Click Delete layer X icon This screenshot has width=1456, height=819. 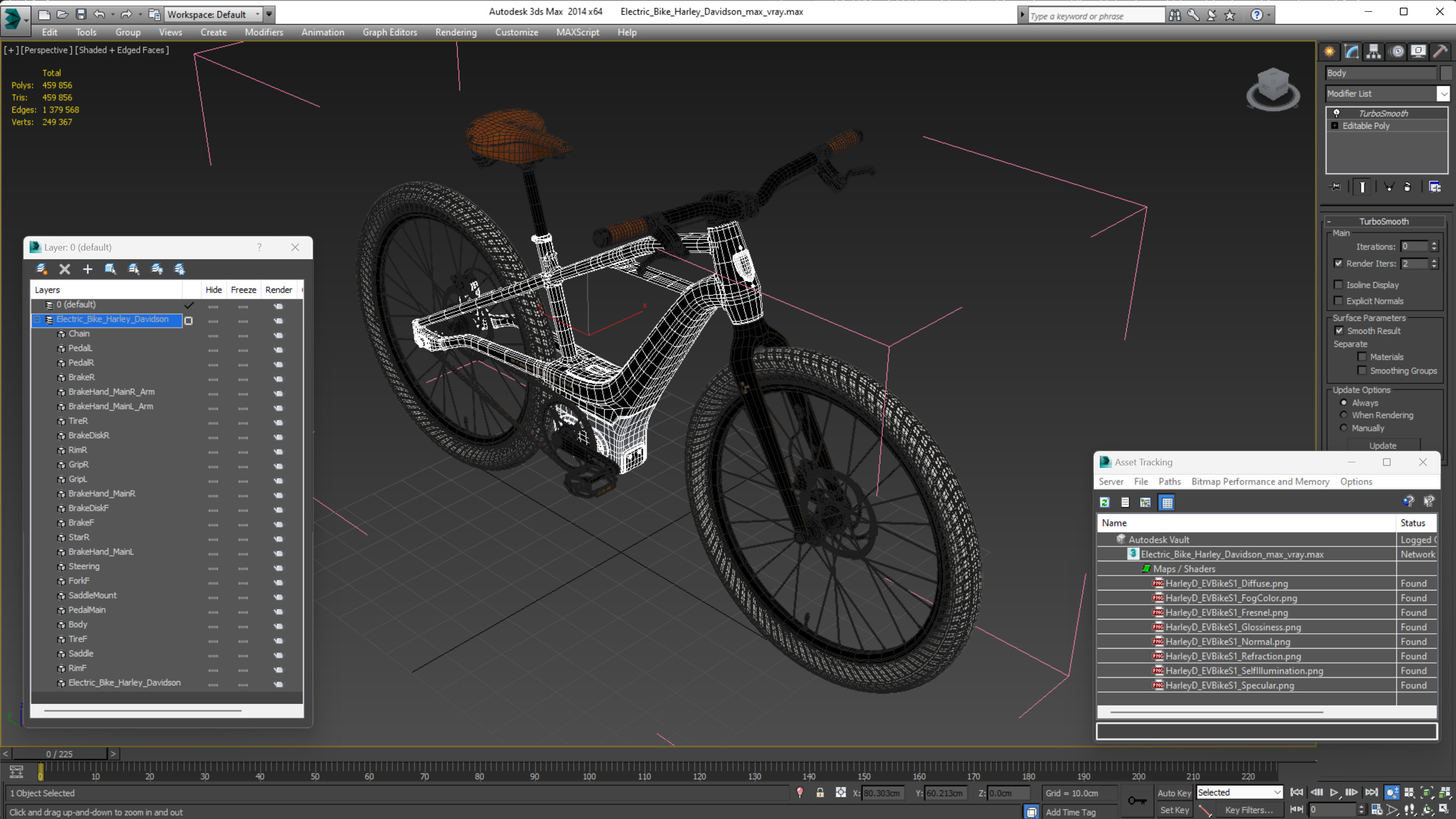(64, 269)
